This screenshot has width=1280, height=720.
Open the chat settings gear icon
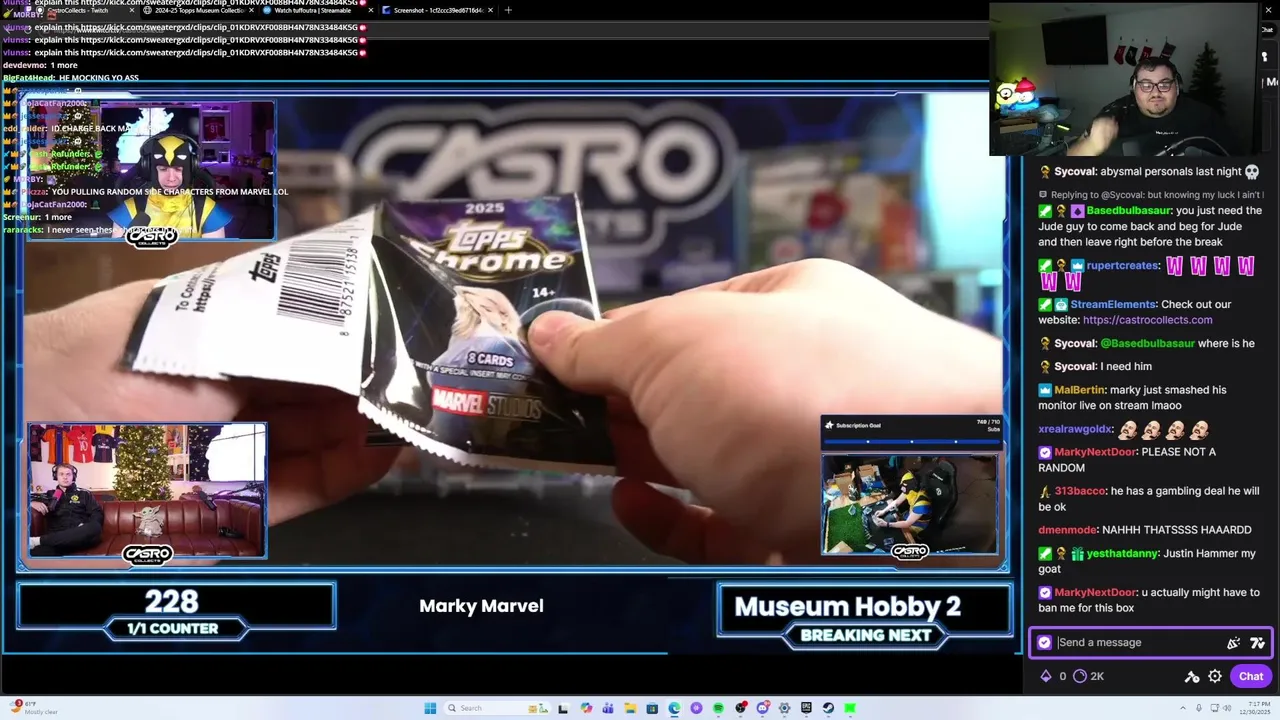1215,676
